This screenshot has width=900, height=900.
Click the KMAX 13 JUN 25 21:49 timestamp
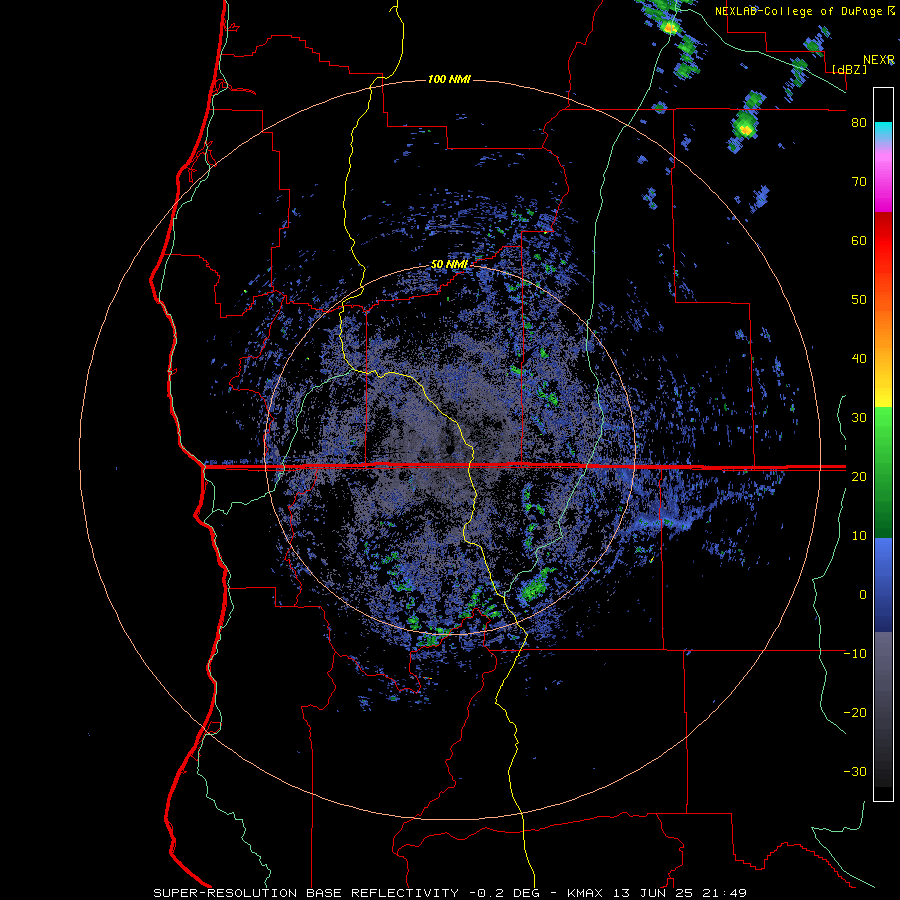[657, 893]
